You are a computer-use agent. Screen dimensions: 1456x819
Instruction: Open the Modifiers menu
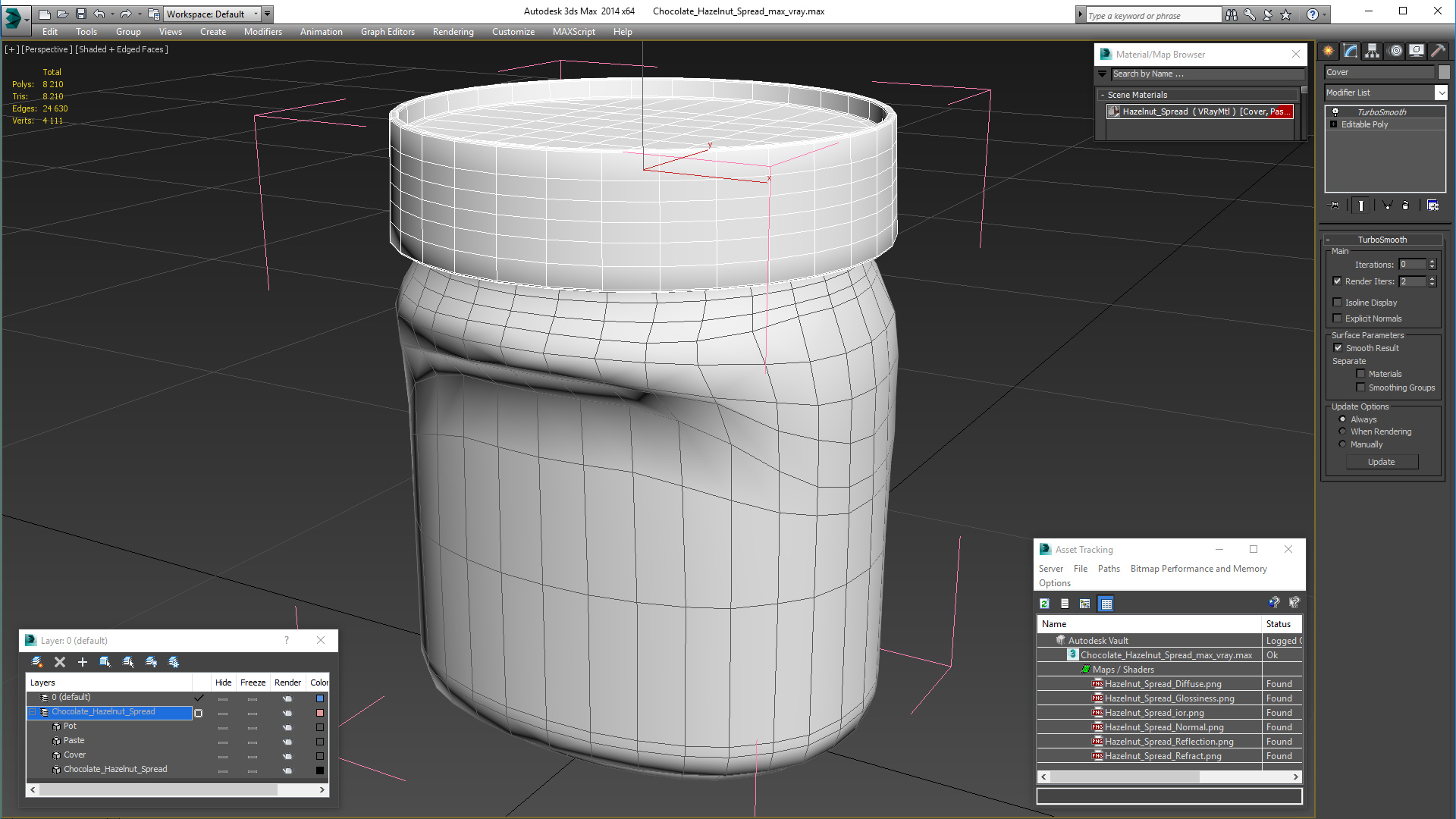pyautogui.click(x=262, y=32)
